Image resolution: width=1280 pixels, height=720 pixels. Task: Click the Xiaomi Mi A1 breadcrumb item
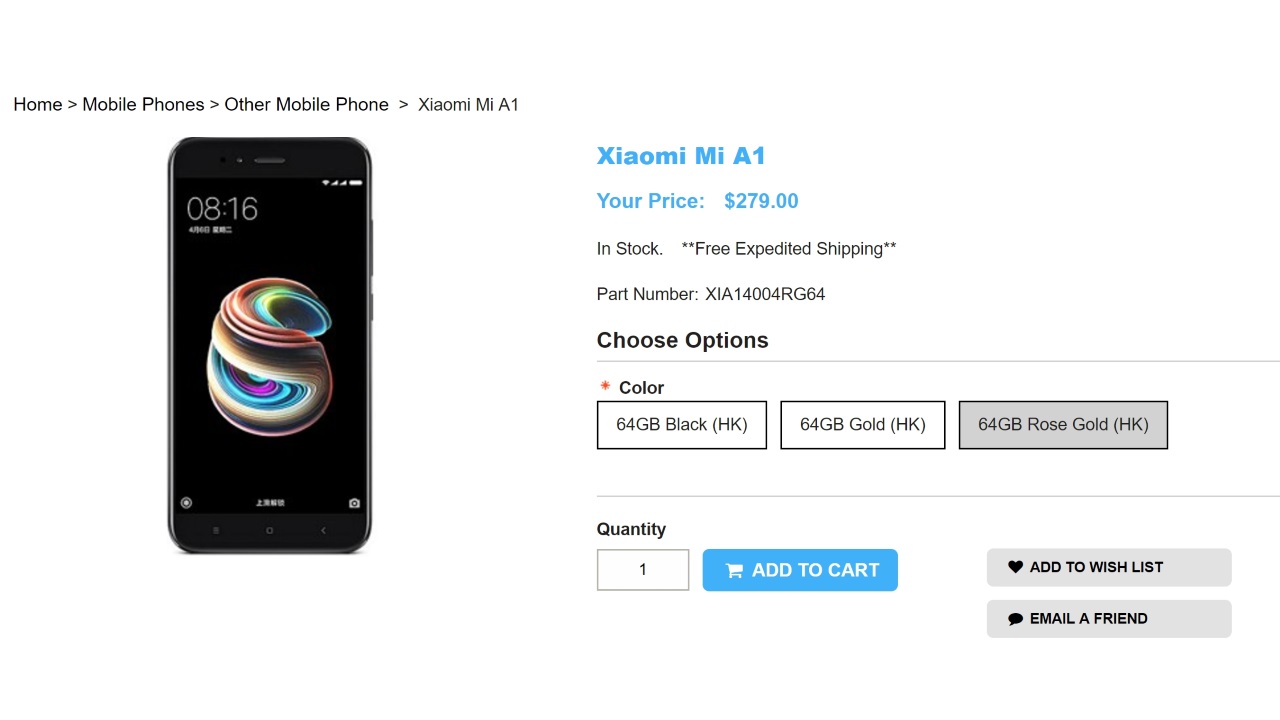[468, 105]
